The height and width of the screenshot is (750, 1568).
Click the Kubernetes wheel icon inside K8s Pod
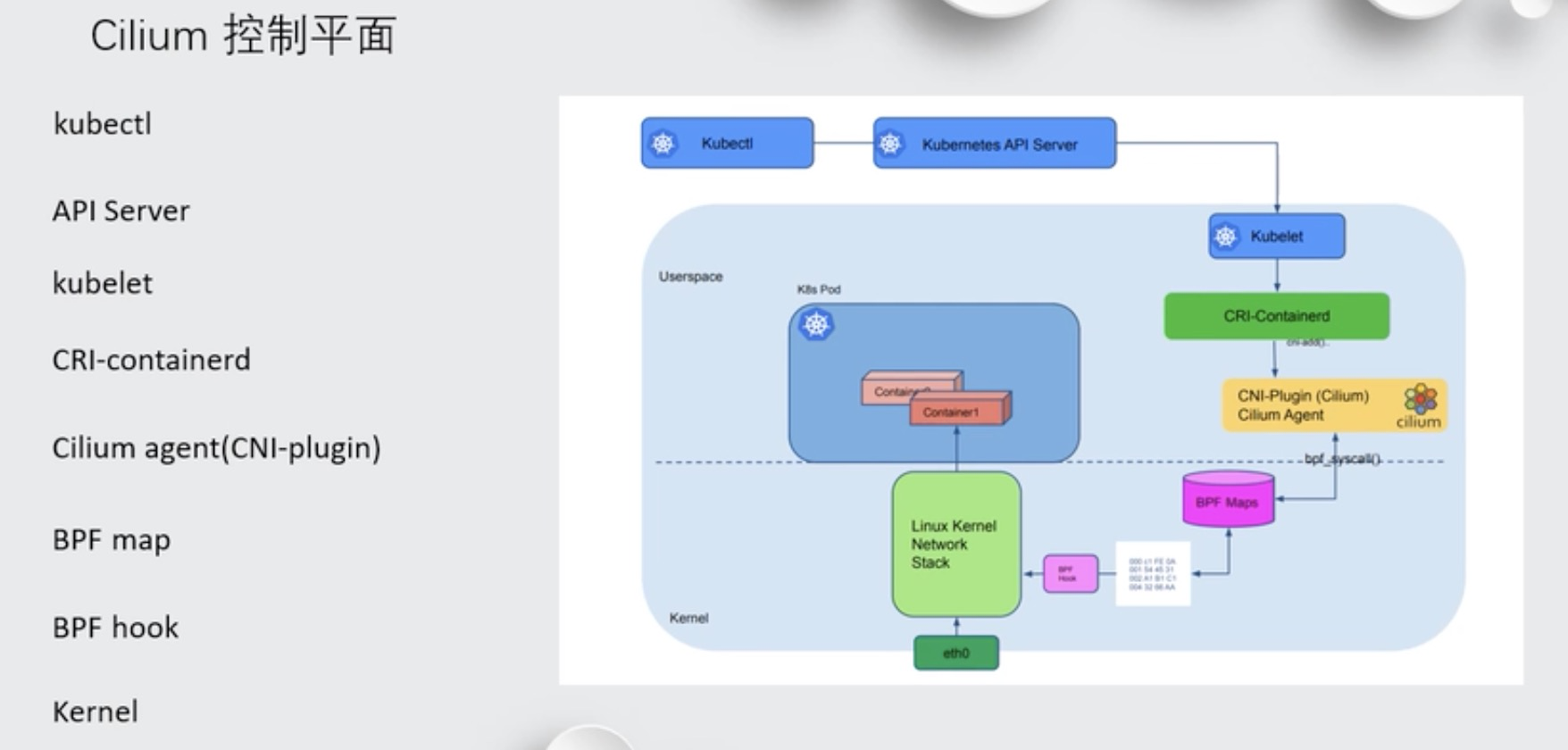(x=816, y=323)
